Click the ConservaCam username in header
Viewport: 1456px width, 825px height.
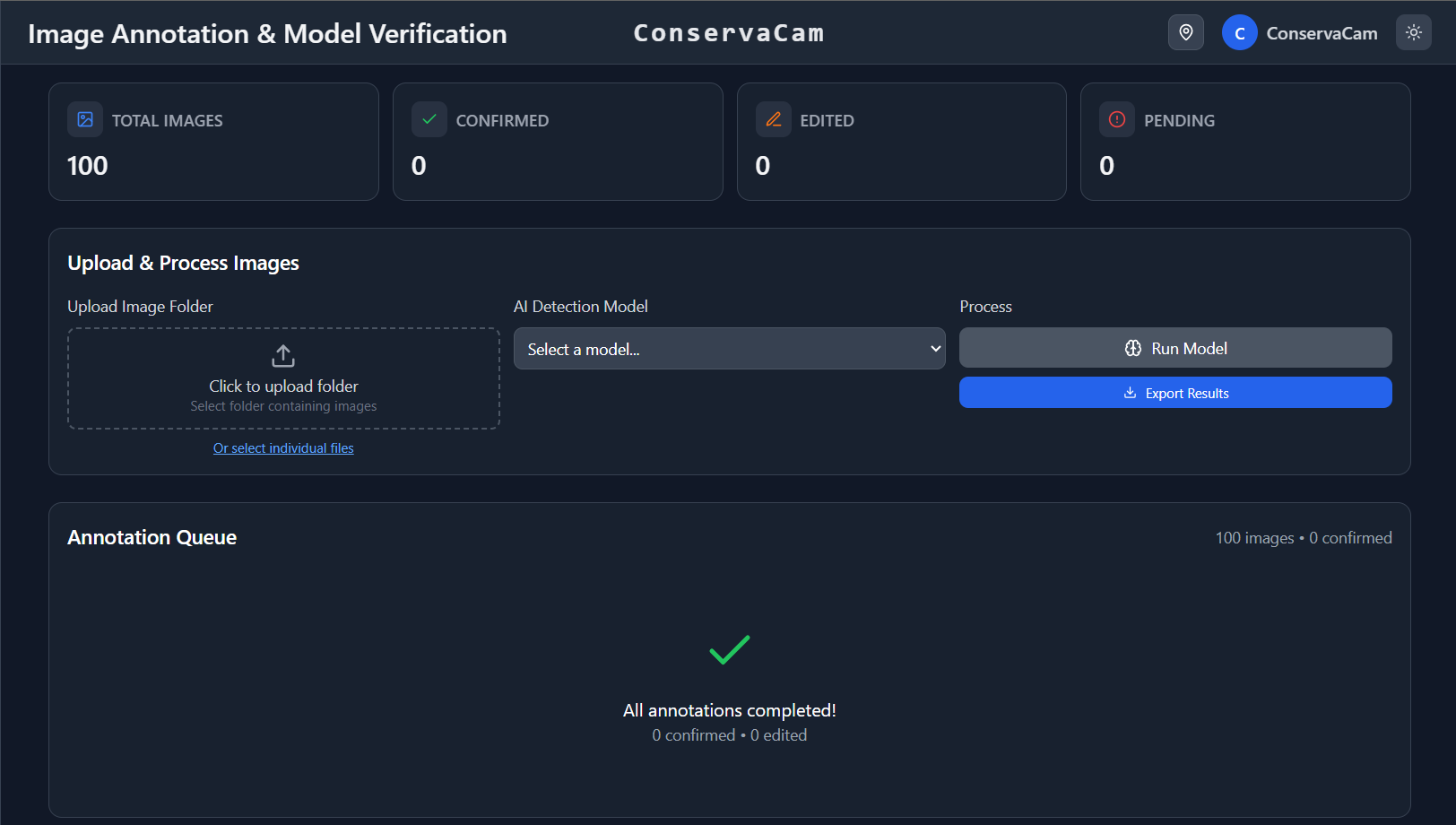point(1322,34)
